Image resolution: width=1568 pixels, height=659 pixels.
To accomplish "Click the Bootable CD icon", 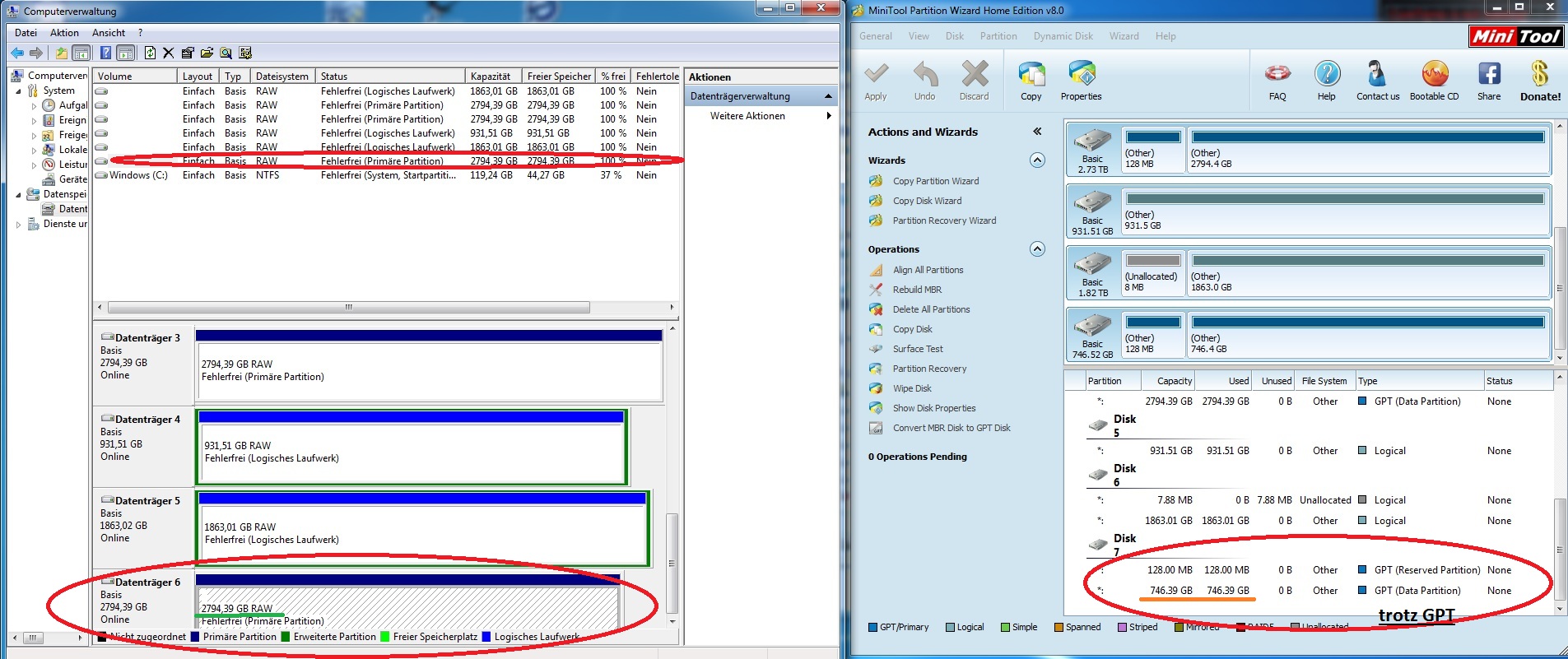I will tap(1435, 81).
